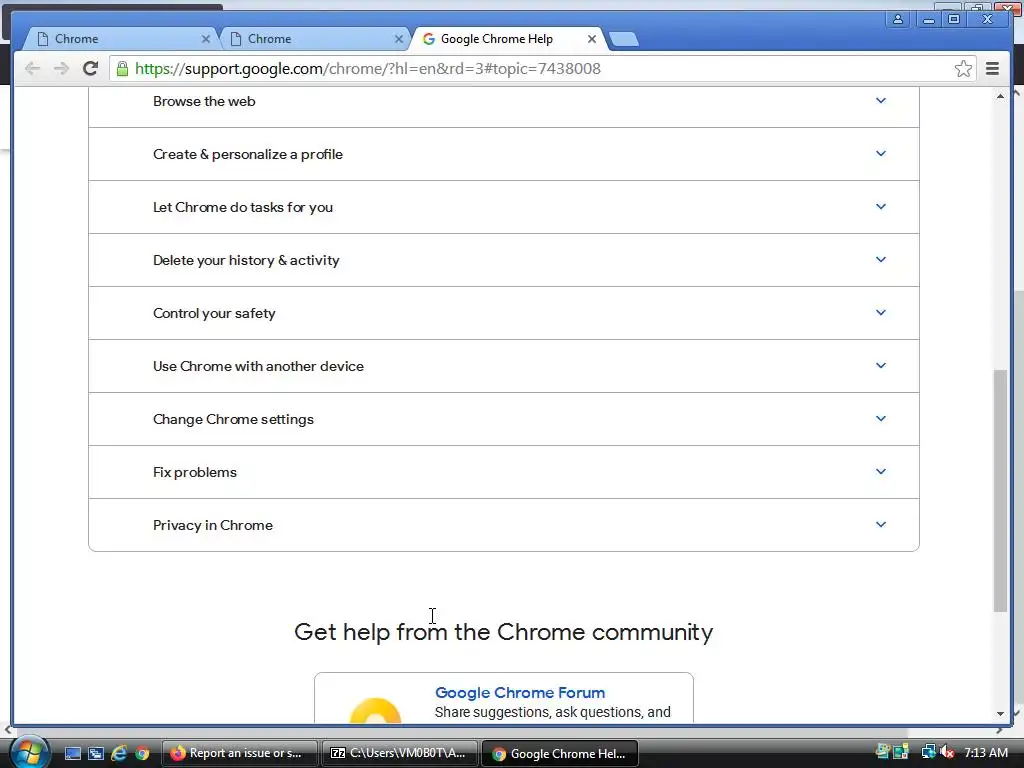
Task: Click Share suggestions, ask questions text
Action: click(x=552, y=712)
